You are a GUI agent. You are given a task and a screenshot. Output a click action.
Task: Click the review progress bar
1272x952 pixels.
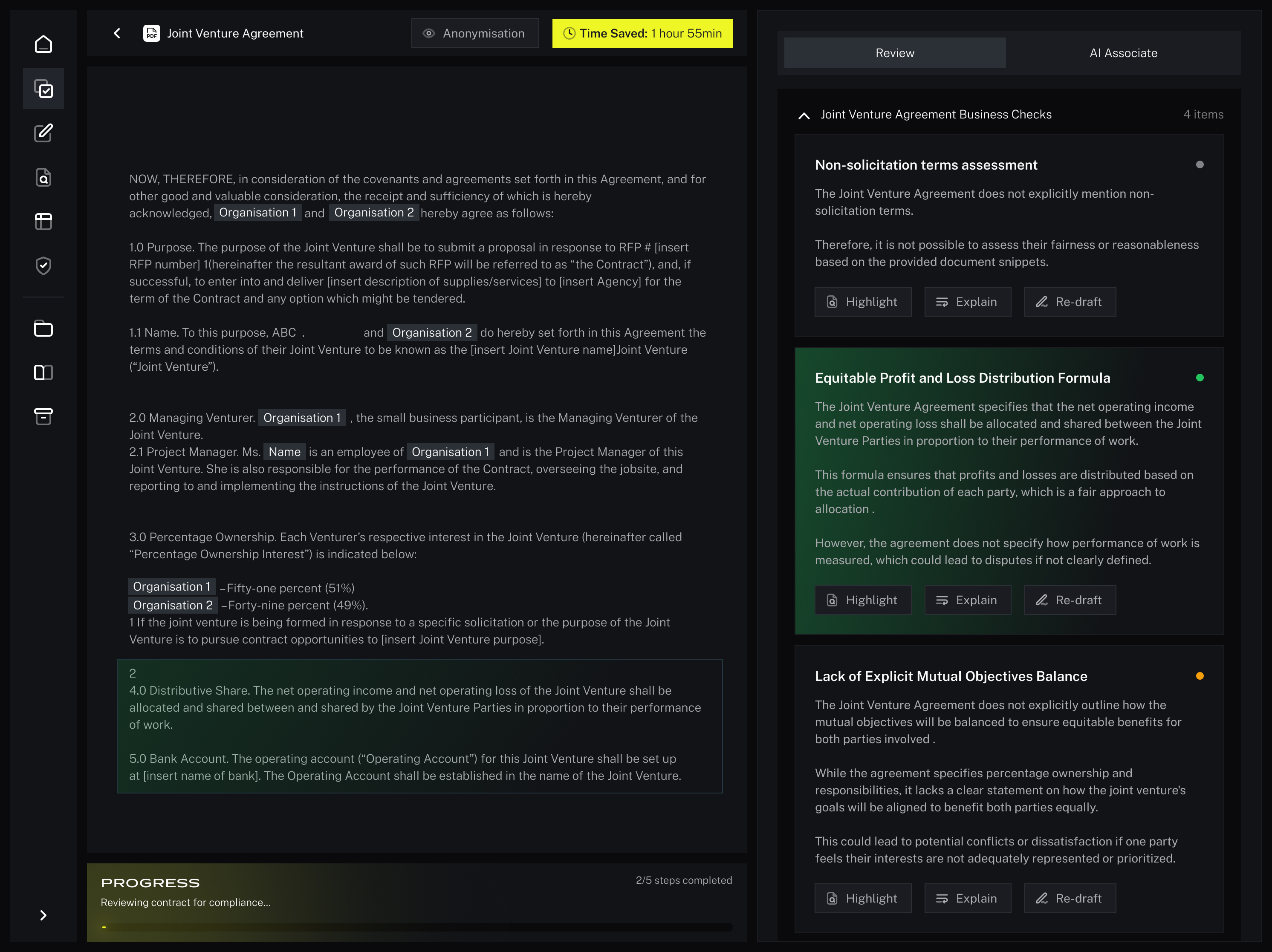click(x=417, y=927)
